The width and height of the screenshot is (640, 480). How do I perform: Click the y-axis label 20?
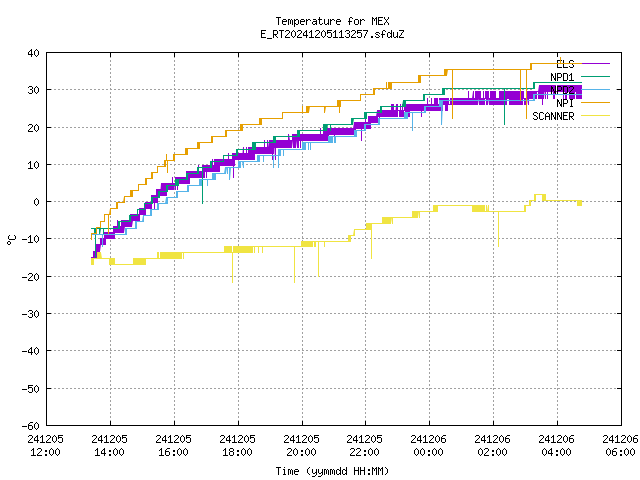(x=33, y=128)
